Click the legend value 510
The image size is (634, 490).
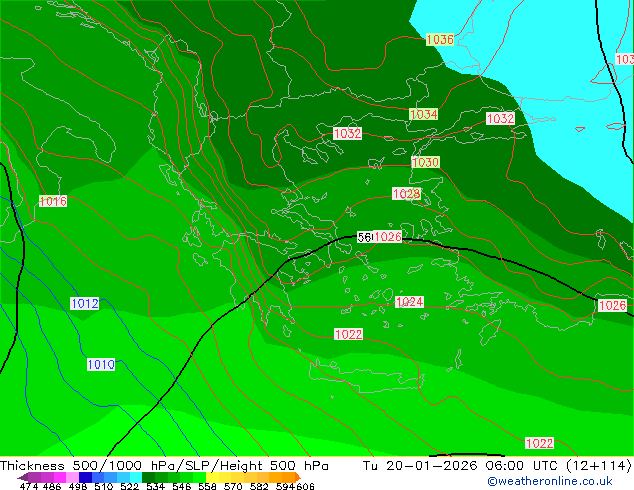pos(104,486)
